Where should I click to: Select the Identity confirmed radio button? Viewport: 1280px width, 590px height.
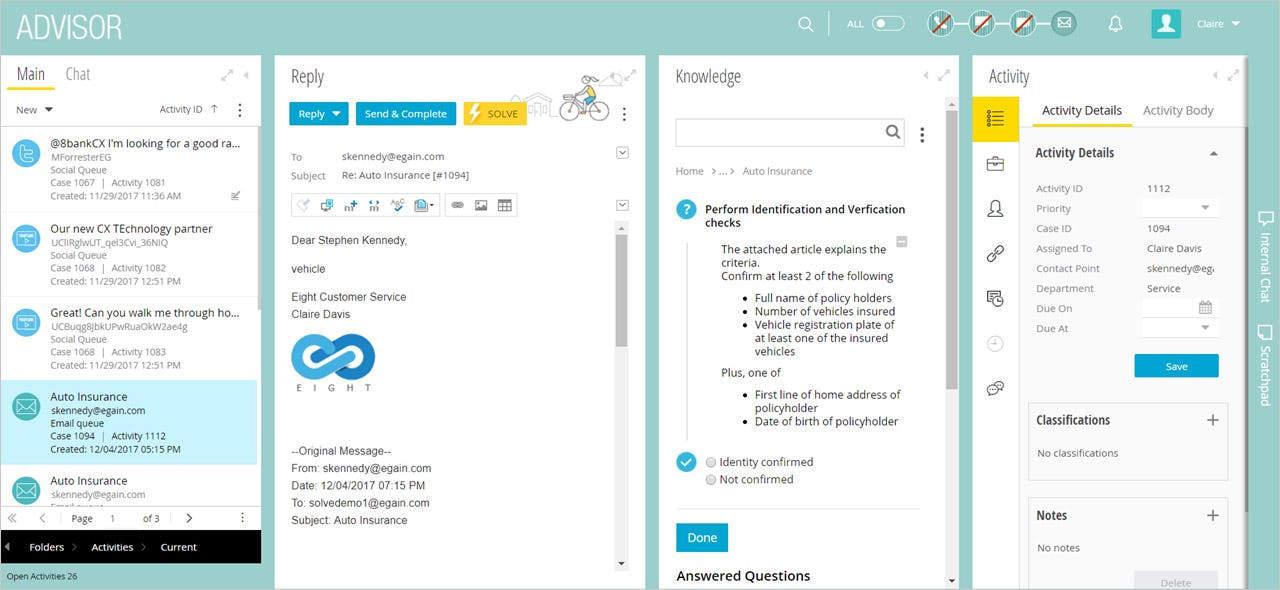pos(710,462)
